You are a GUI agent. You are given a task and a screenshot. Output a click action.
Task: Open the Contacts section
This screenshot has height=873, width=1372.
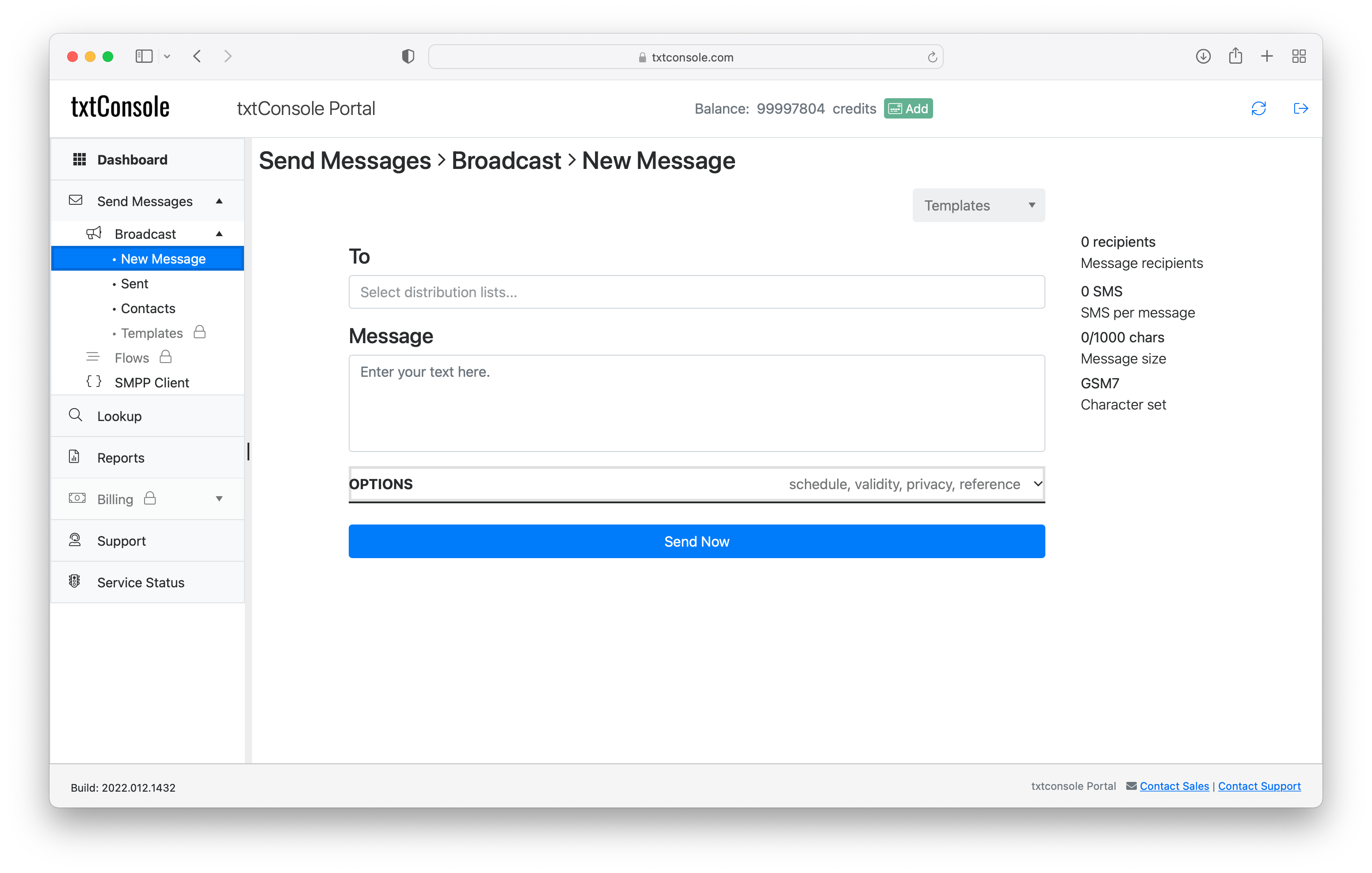tap(148, 308)
